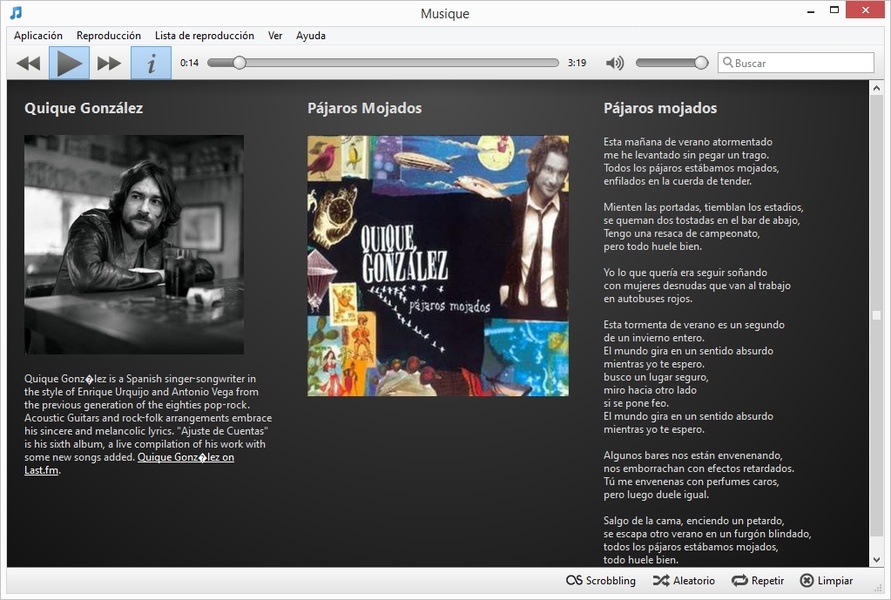Viewport: 891px width, 600px height.
Task: Open the Ver menu
Action: 275,35
